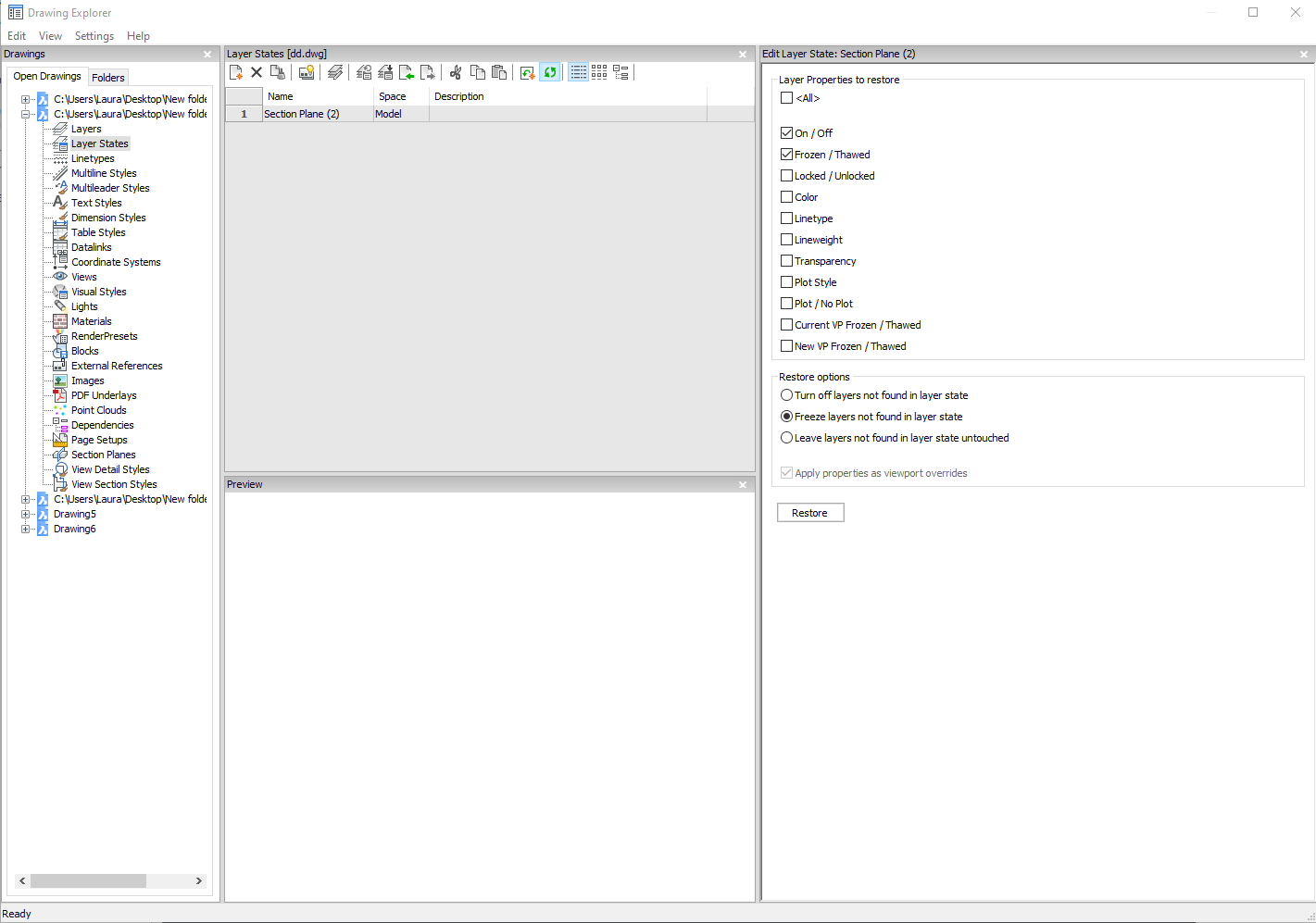Viewport: 1316px width, 923px height.
Task: Collapse the second open drawing node
Action: 26,114
